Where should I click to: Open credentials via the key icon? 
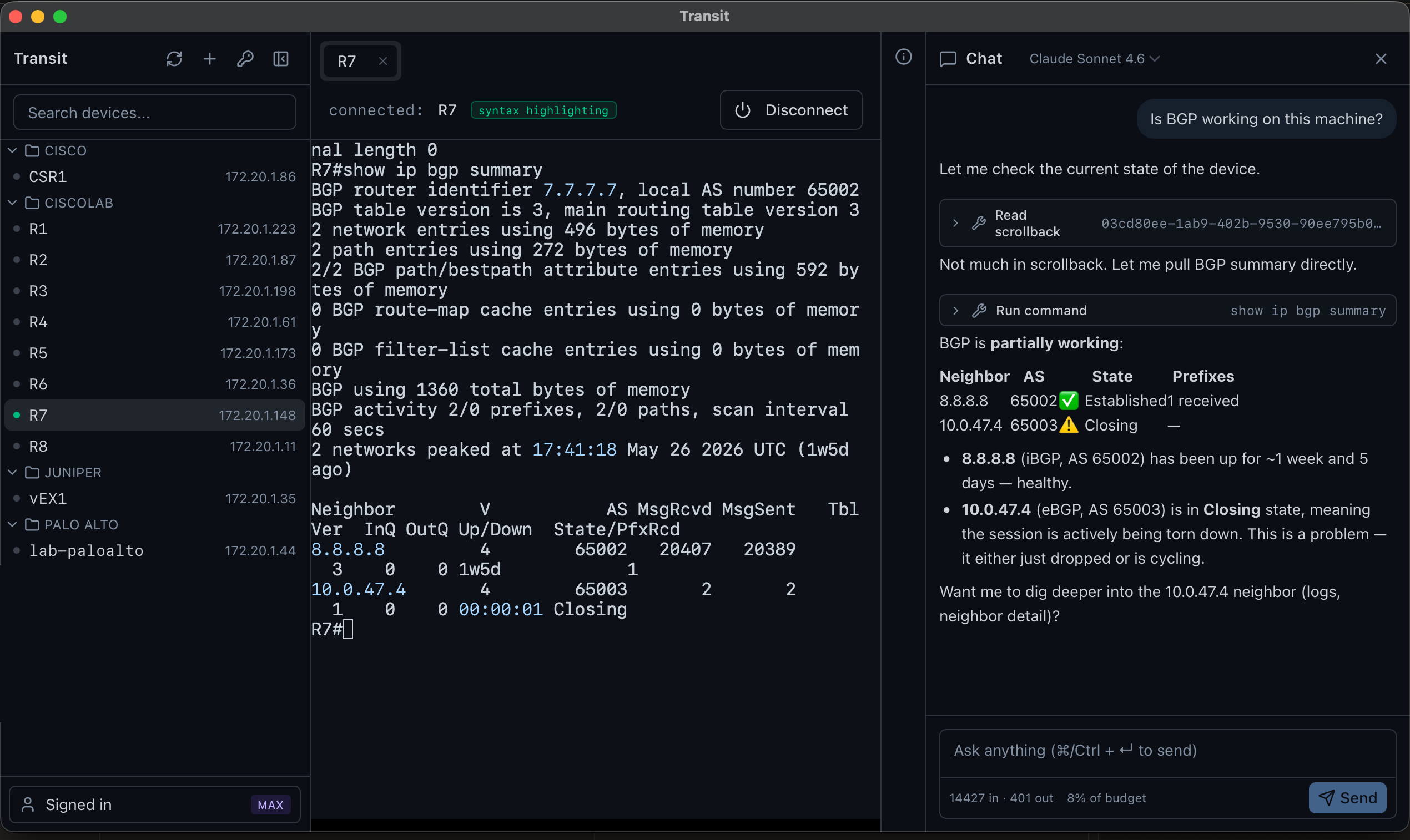click(245, 59)
